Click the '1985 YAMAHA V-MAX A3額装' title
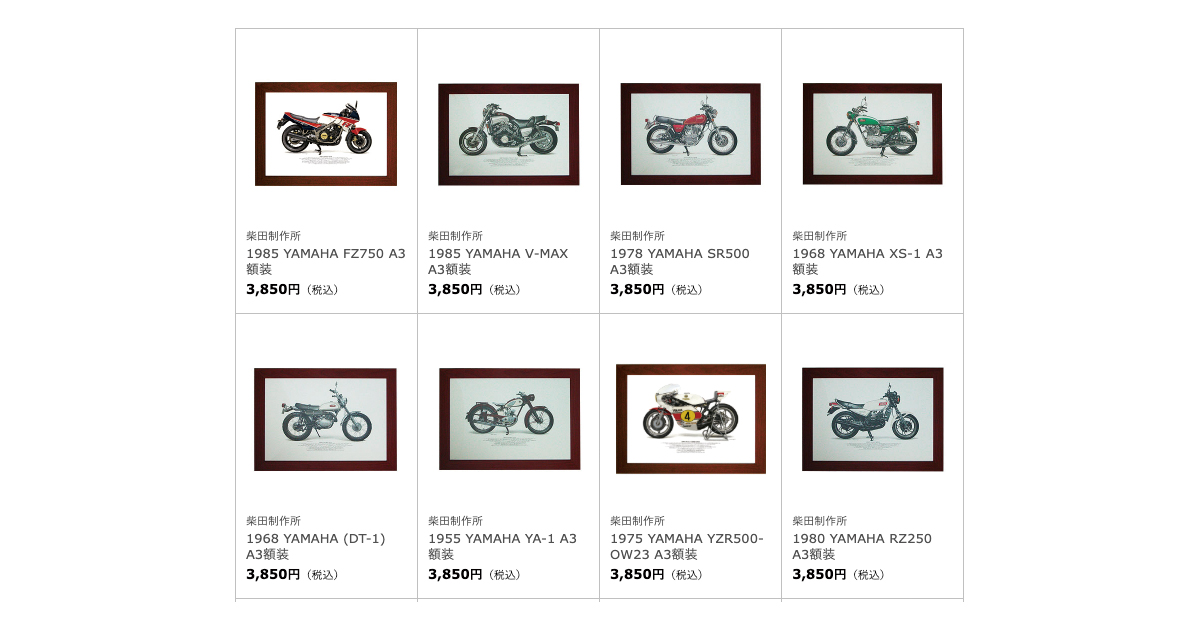 tap(498, 261)
